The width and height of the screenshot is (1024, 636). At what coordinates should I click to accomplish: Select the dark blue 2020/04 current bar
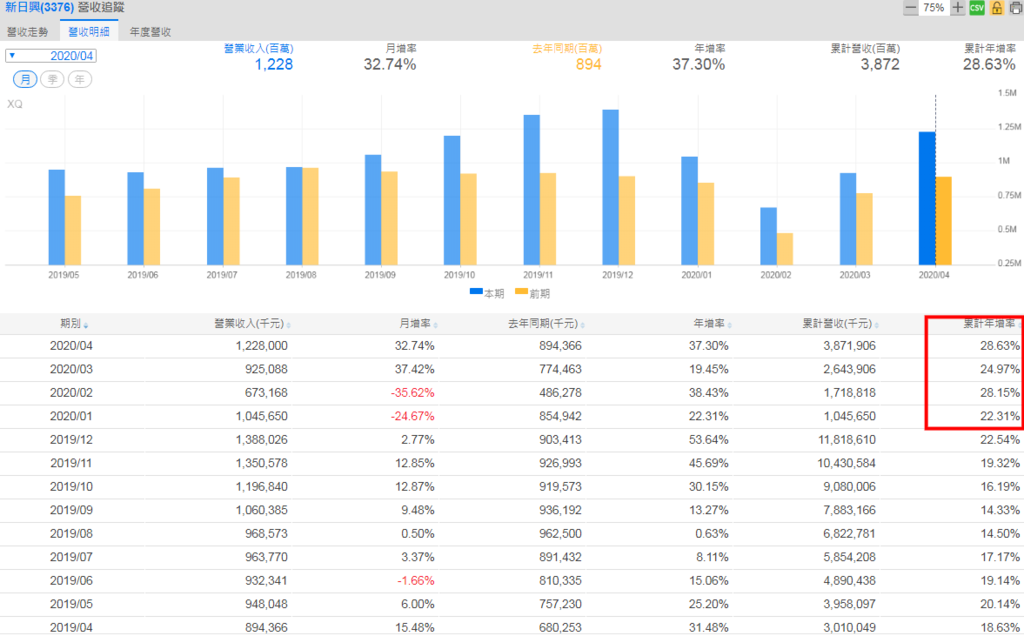927,199
